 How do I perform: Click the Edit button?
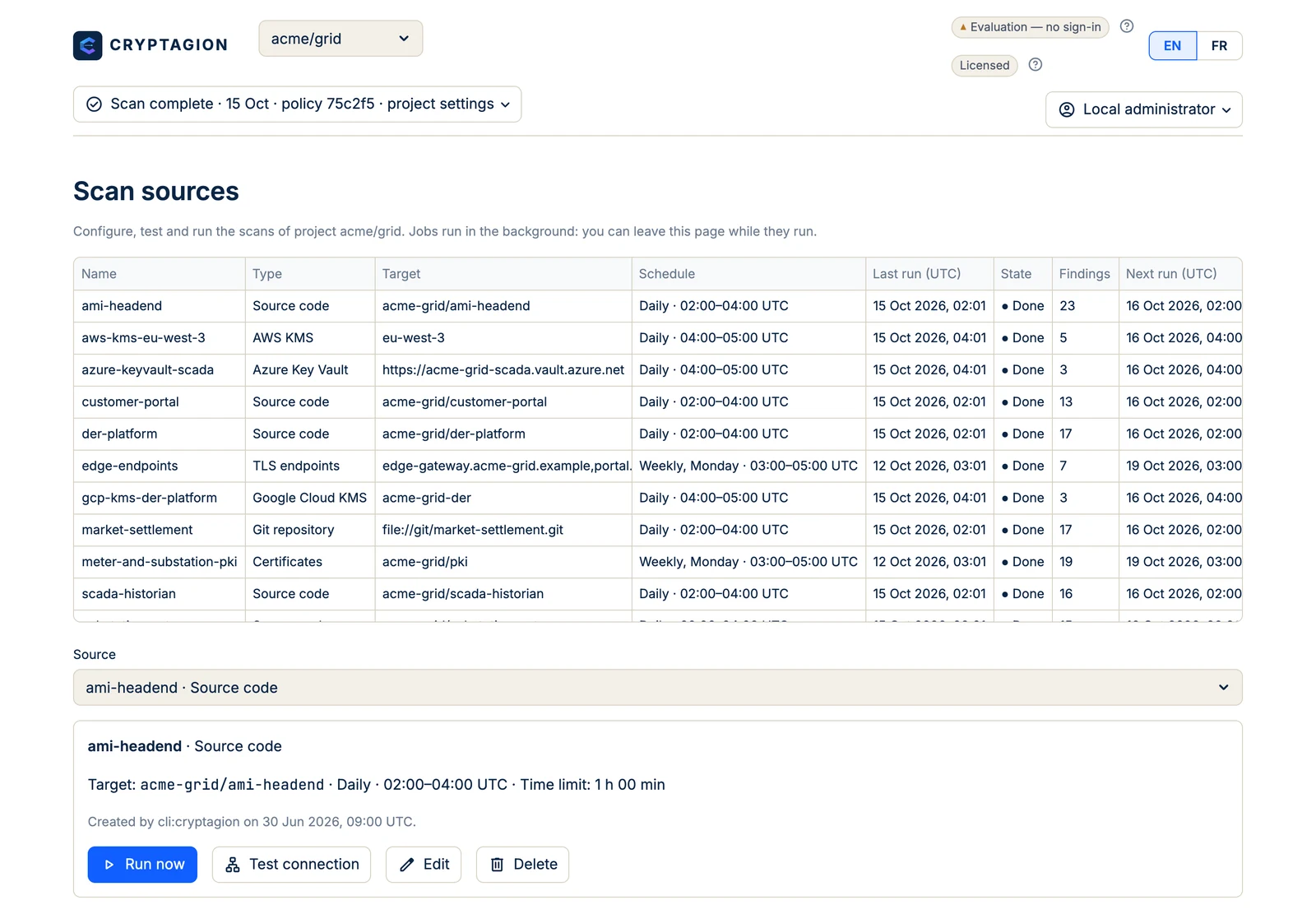tap(424, 865)
